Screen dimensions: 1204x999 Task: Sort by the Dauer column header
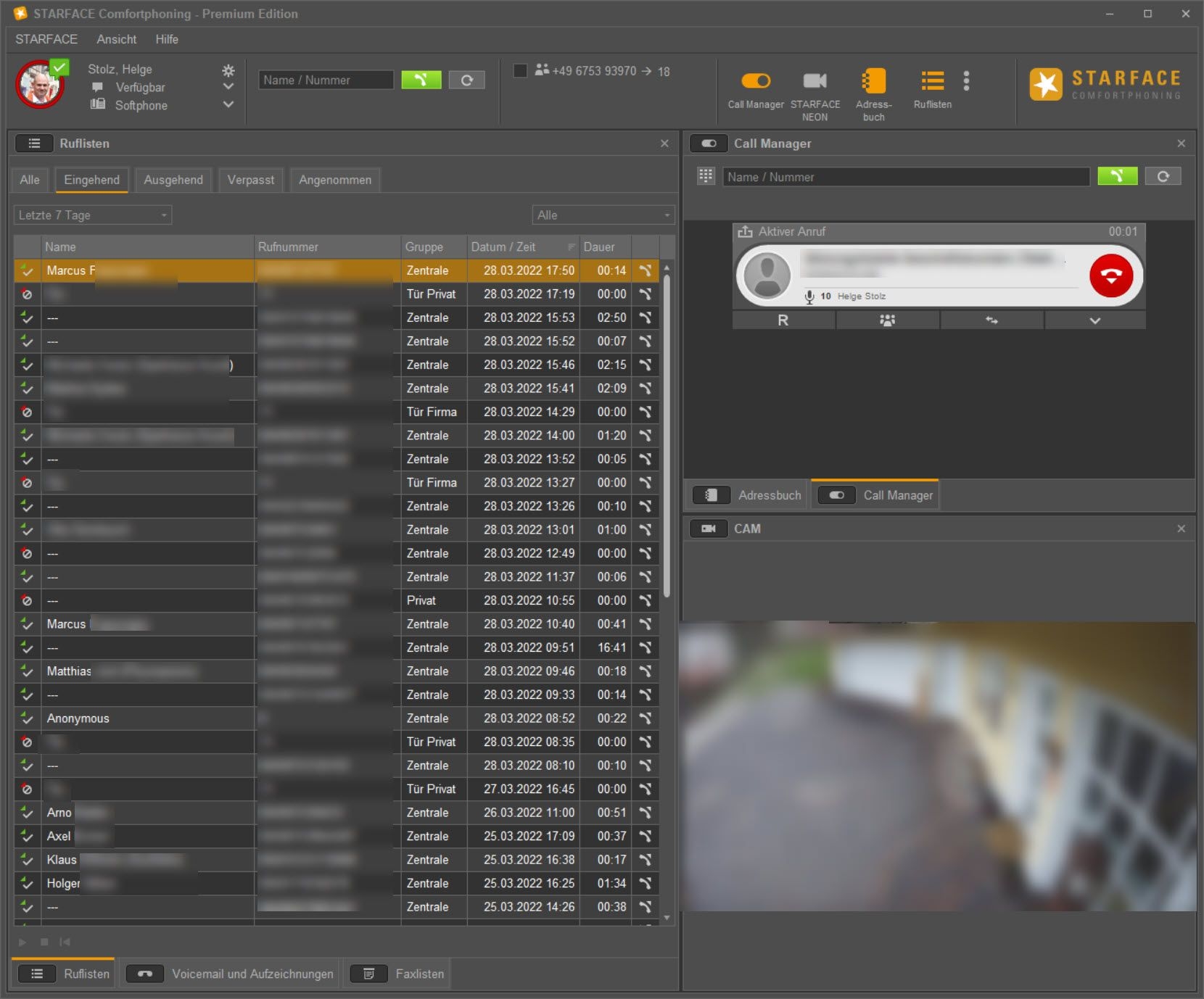coord(606,247)
